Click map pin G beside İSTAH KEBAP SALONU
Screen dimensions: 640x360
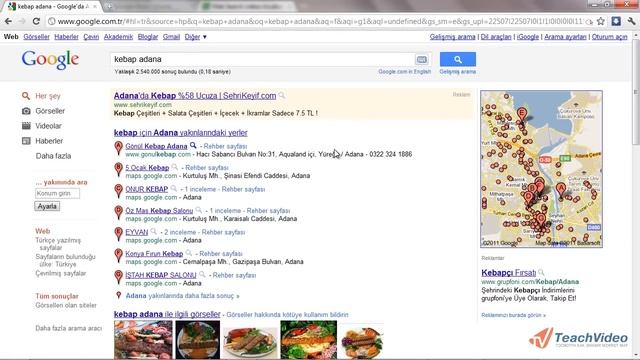[118, 277]
